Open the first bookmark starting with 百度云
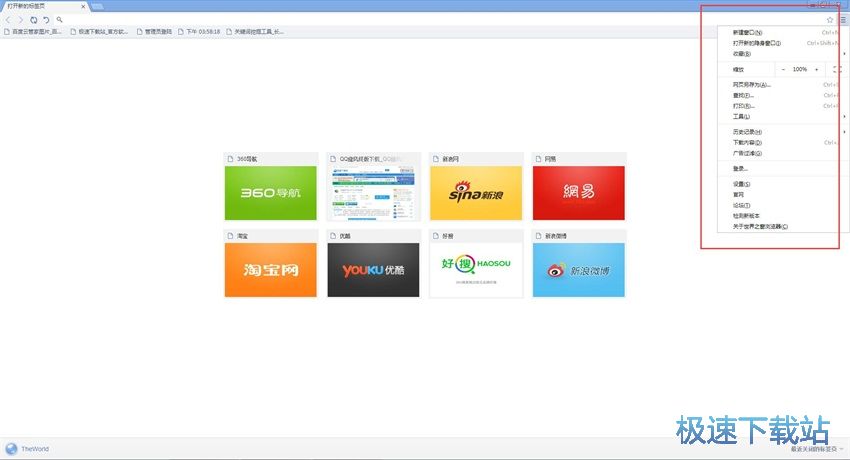 coord(33,32)
